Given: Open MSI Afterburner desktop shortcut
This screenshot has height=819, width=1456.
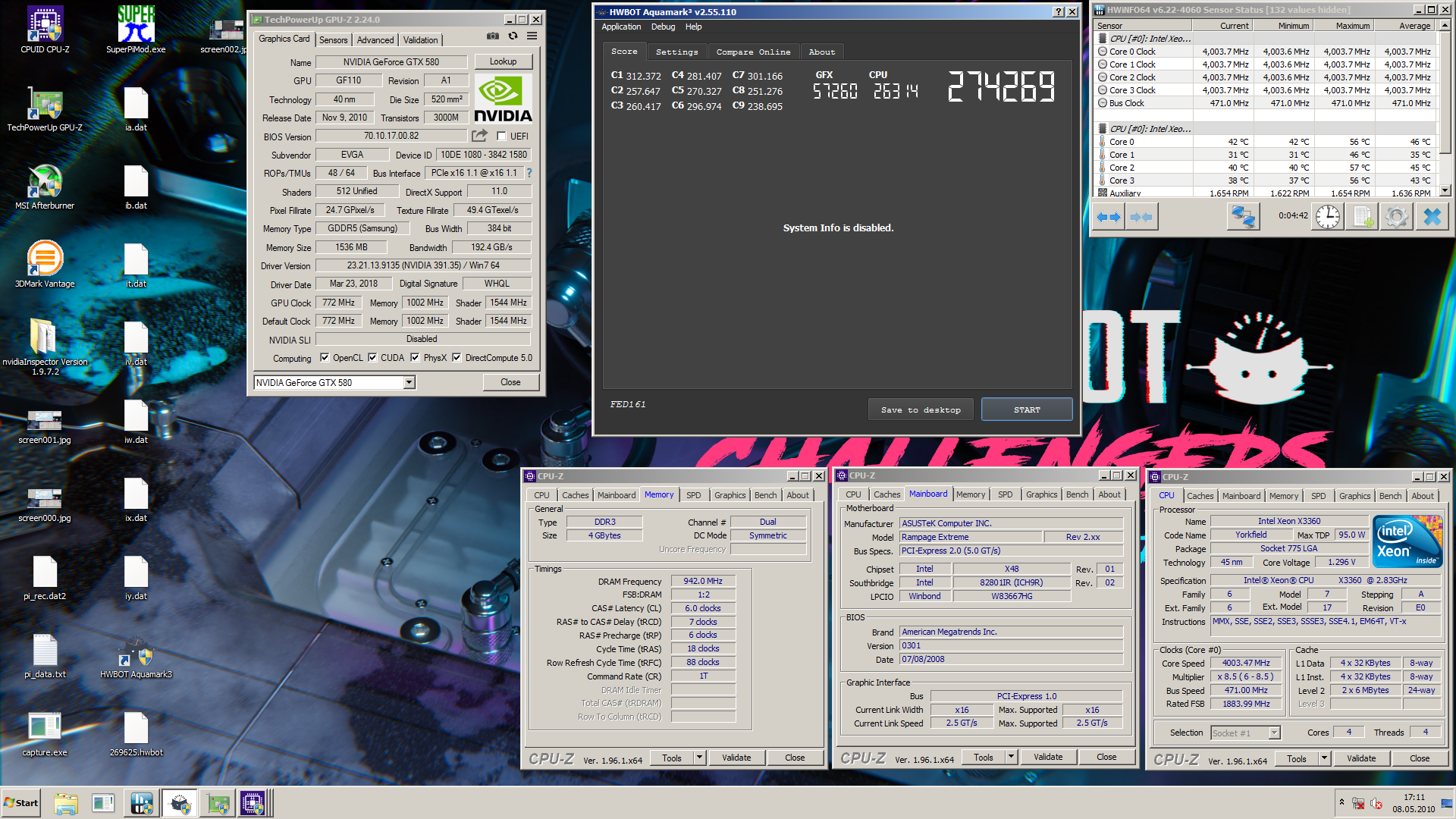Looking at the screenshot, I should tap(45, 187).
